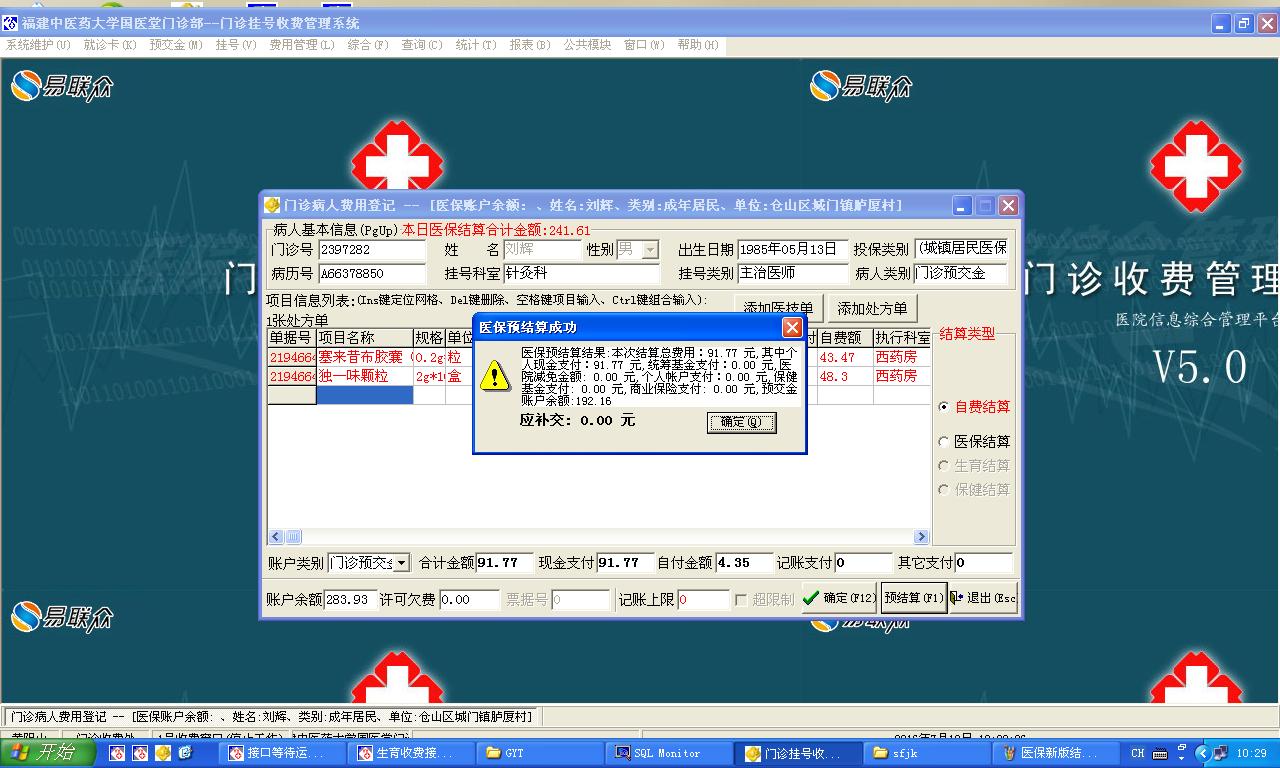The width and height of the screenshot is (1280, 768).
Task: Expand the 性别 dropdown
Action: click(x=651, y=249)
